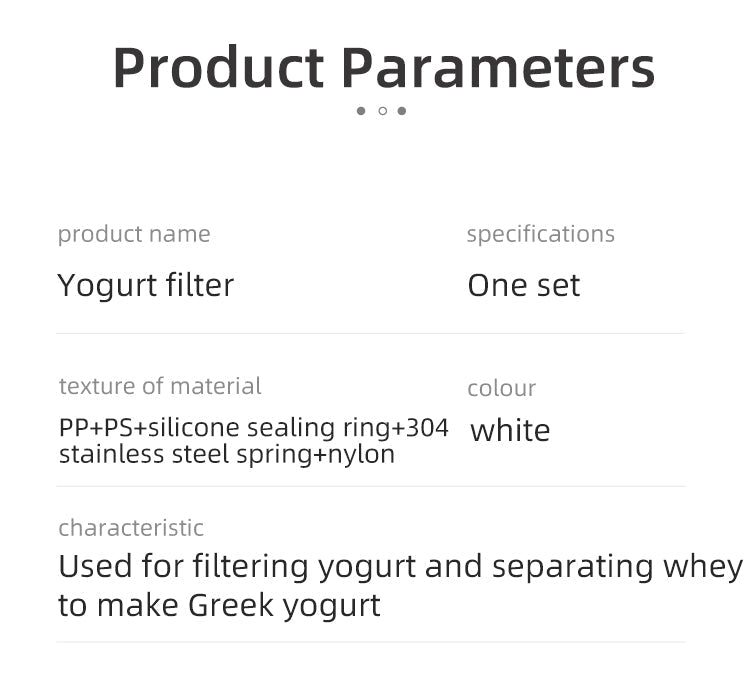Click the "product name" label
Image resolution: width=750 pixels, height=681 pixels.
[134, 234]
